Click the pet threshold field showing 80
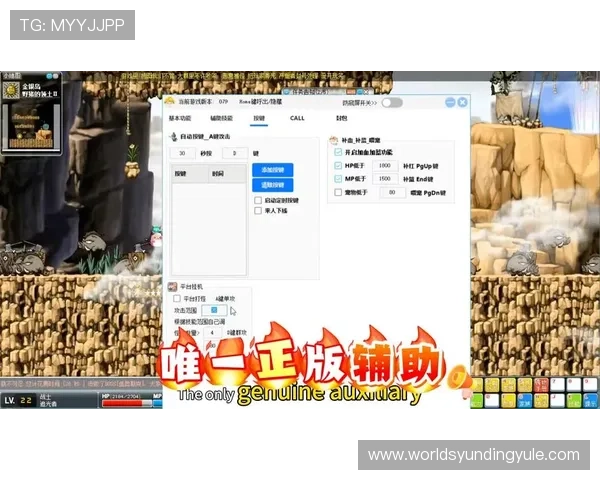This screenshot has width=600, height=480. (392, 192)
